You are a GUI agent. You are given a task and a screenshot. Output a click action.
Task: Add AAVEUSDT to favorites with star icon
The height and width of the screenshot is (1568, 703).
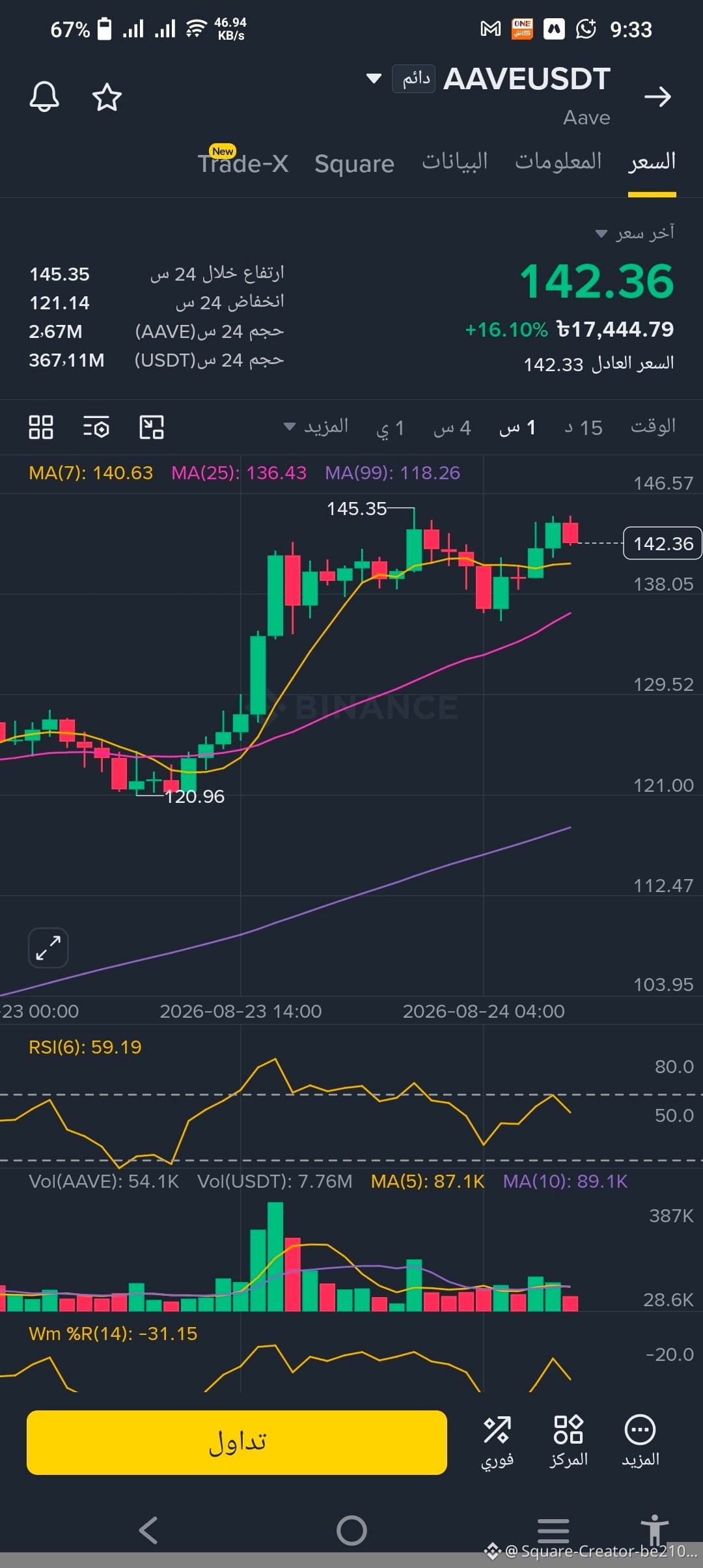coord(107,97)
